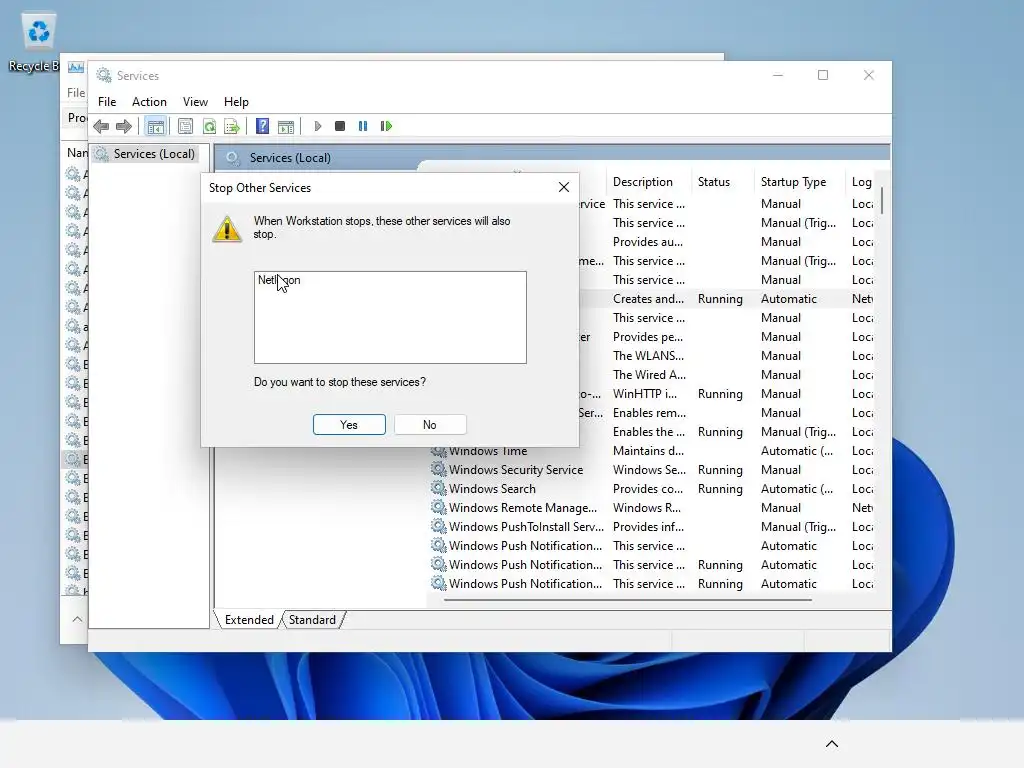
Task: Click the warning icon in Stop Other Services dialog
Action: point(227,229)
